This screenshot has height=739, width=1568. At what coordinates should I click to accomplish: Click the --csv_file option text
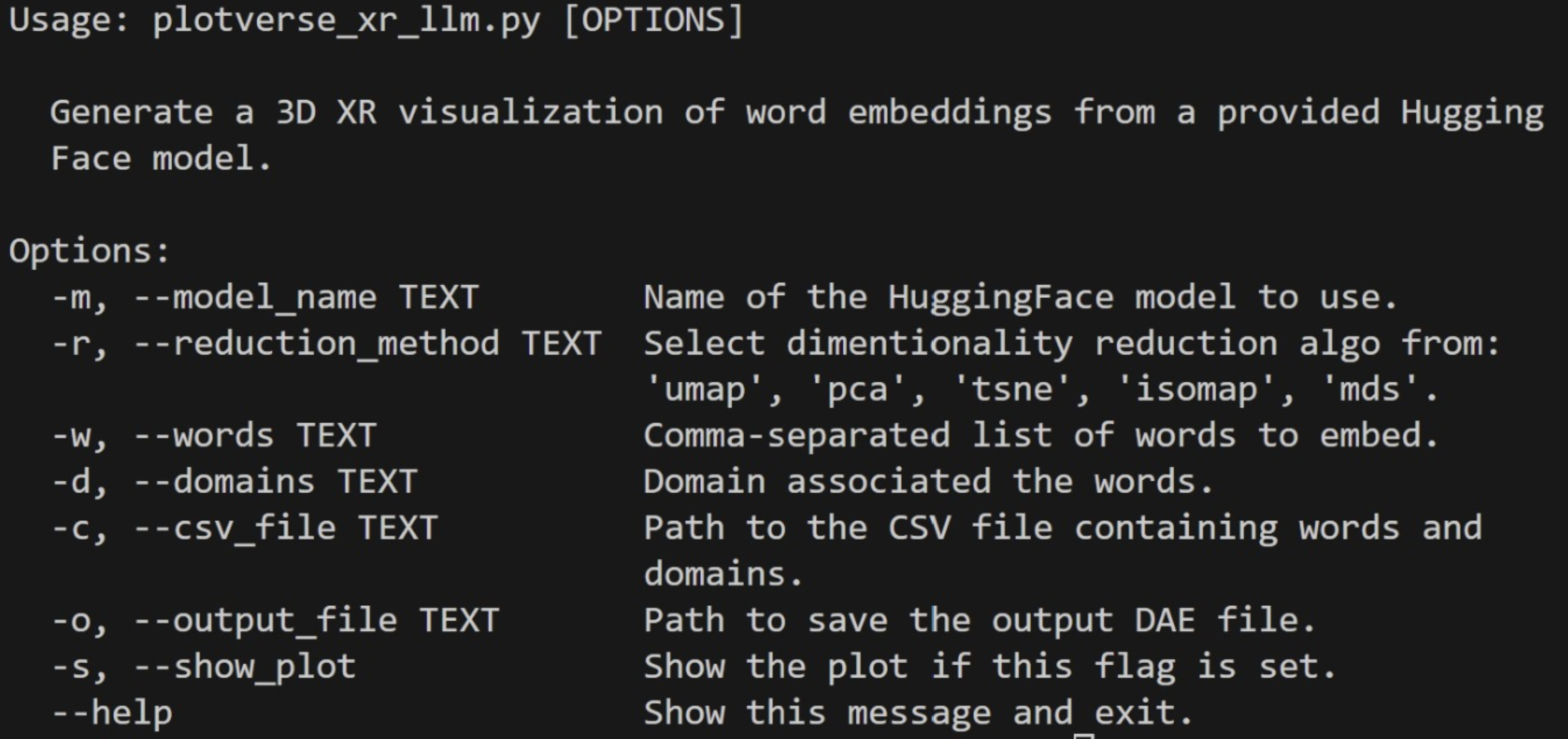[x=235, y=528]
